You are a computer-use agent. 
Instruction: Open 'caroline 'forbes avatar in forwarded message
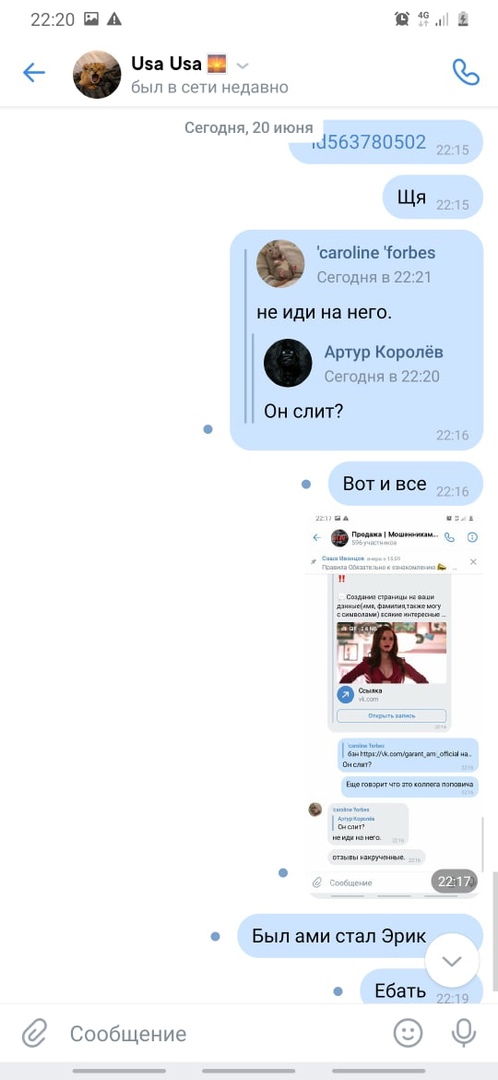pos(280,264)
